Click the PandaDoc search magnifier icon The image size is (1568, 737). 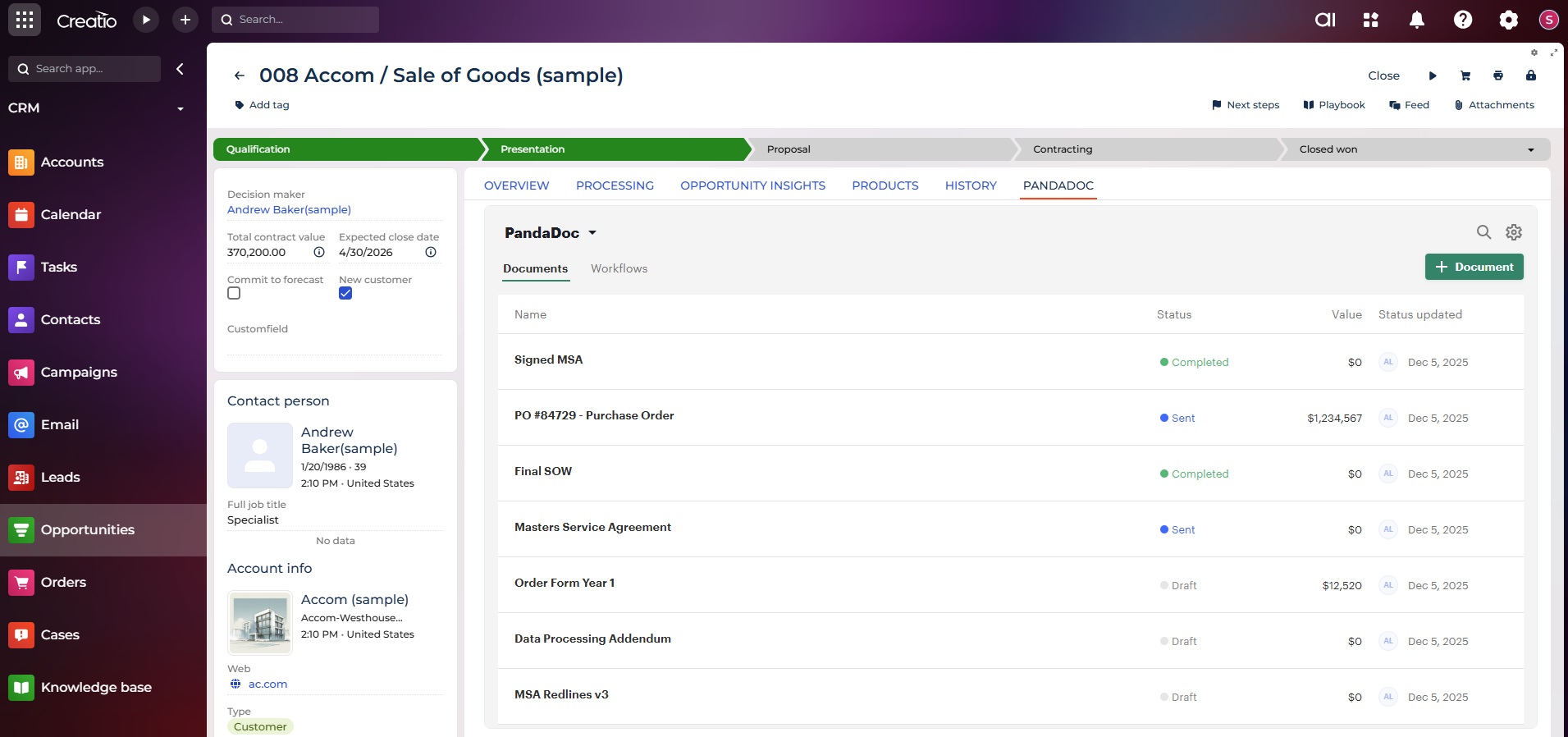(1483, 232)
